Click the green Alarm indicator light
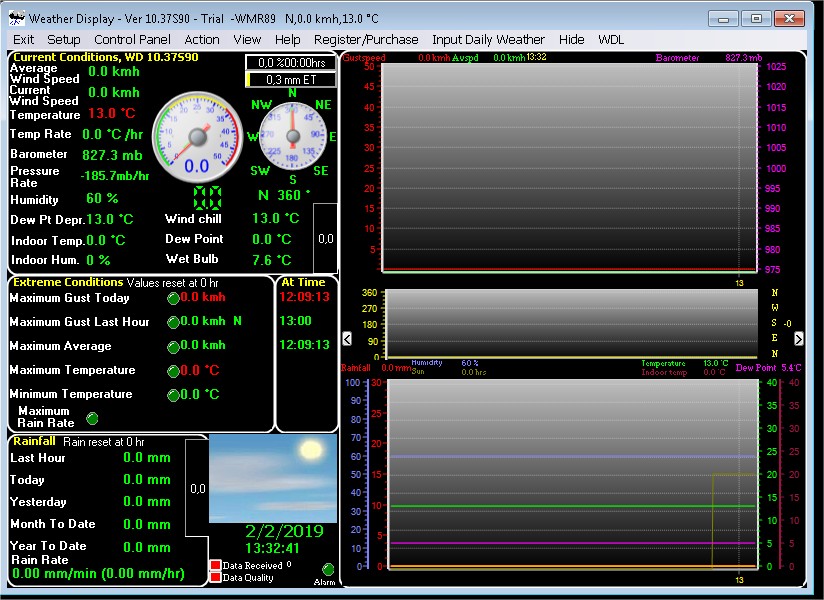Image resolution: width=824 pixels, height=600 pixels. pos(328,569)
